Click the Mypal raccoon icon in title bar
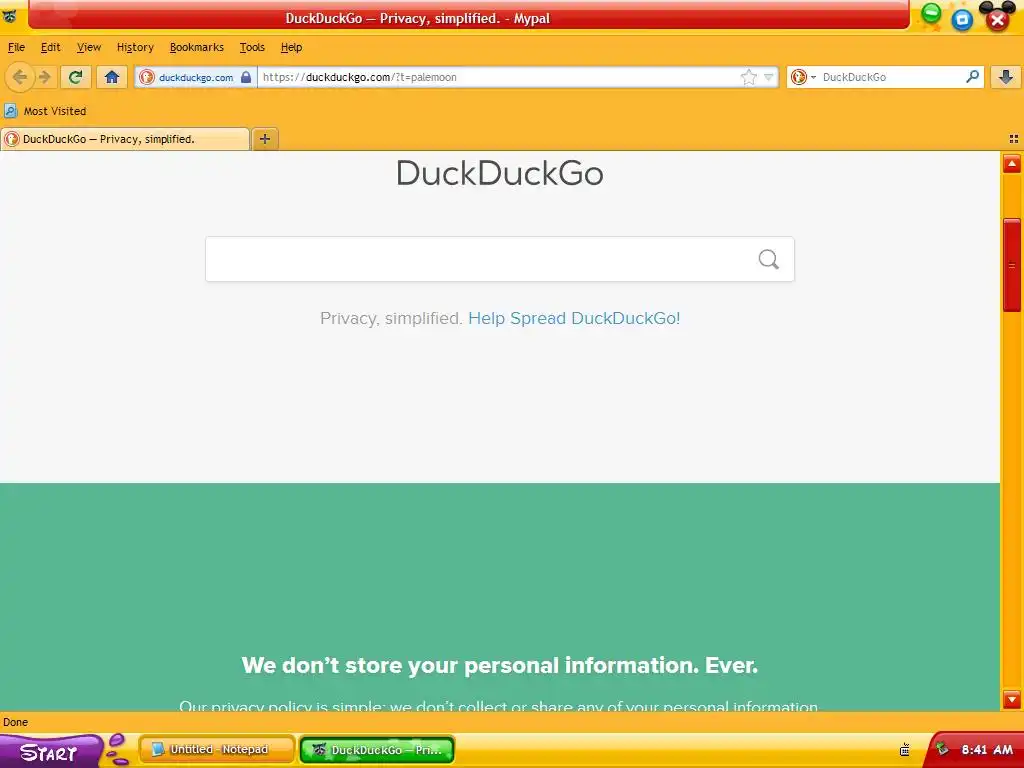1024x768 pixels. [10, 16]
